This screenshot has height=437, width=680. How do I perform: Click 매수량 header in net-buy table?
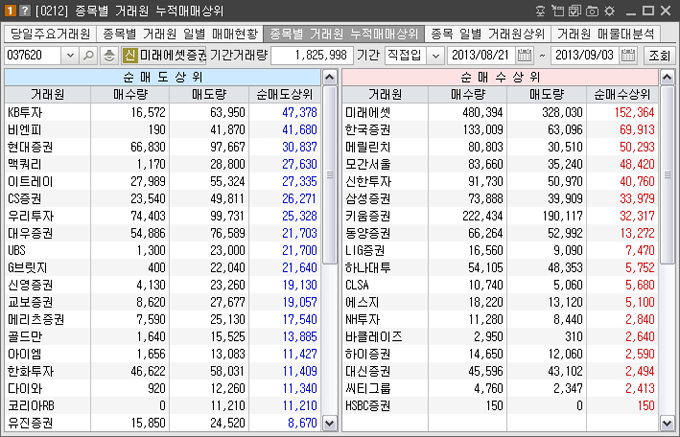[468, 95]
